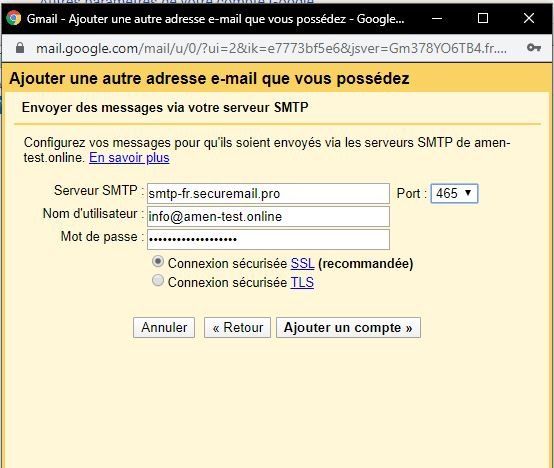Image resolution: width=554 pixels, height=468 pixels.
Task: Click the padlock site info icon
Action: (20, 48)
